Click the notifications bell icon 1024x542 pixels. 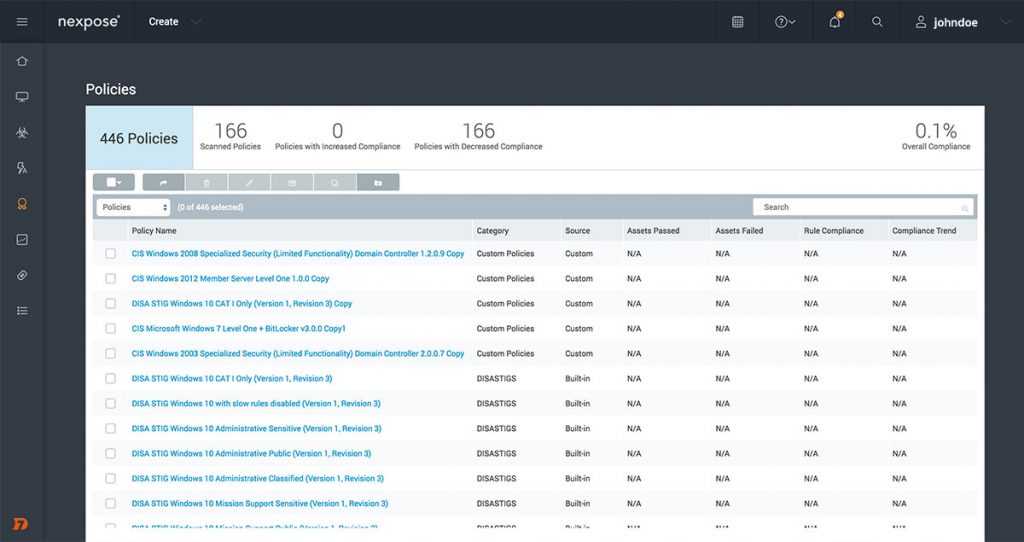coord(835,22)
